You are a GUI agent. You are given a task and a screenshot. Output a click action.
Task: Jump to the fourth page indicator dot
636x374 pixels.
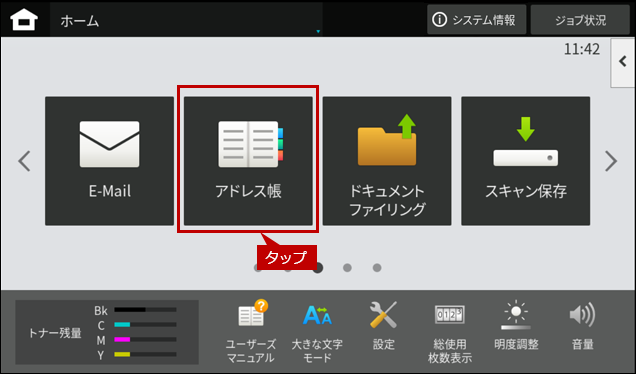[347, 268]
